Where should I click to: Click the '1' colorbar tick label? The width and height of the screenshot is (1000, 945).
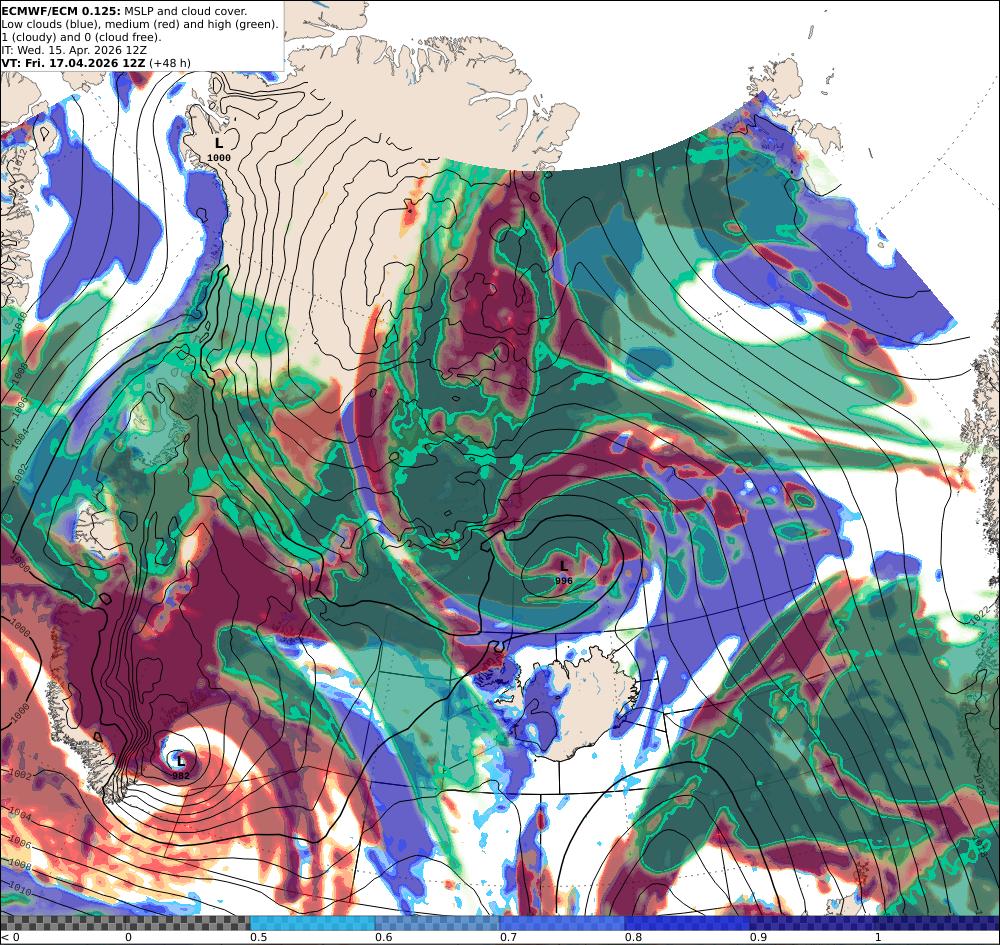(878, 937)
